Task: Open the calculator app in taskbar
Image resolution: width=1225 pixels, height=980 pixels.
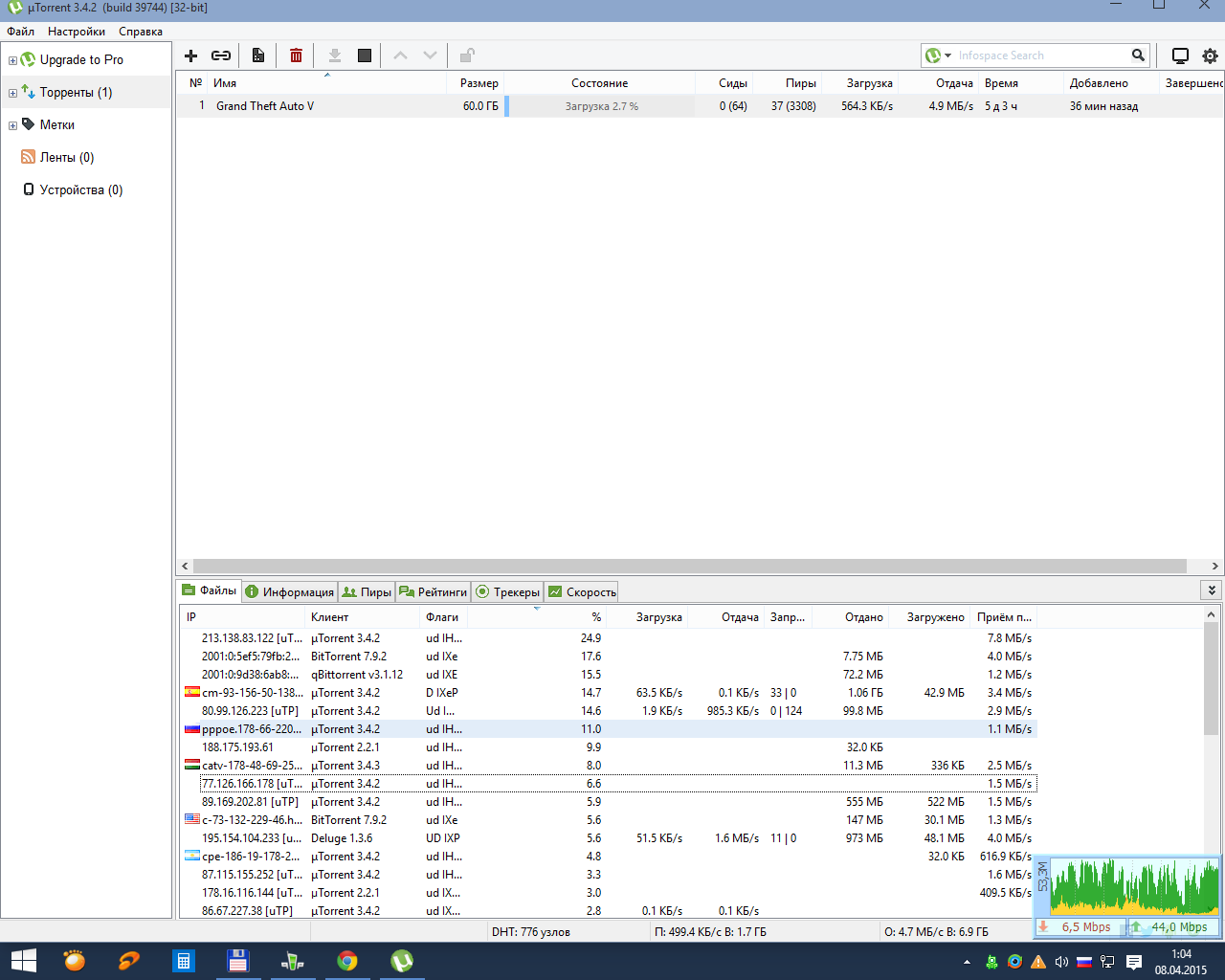Action: (x=183, y=961)
